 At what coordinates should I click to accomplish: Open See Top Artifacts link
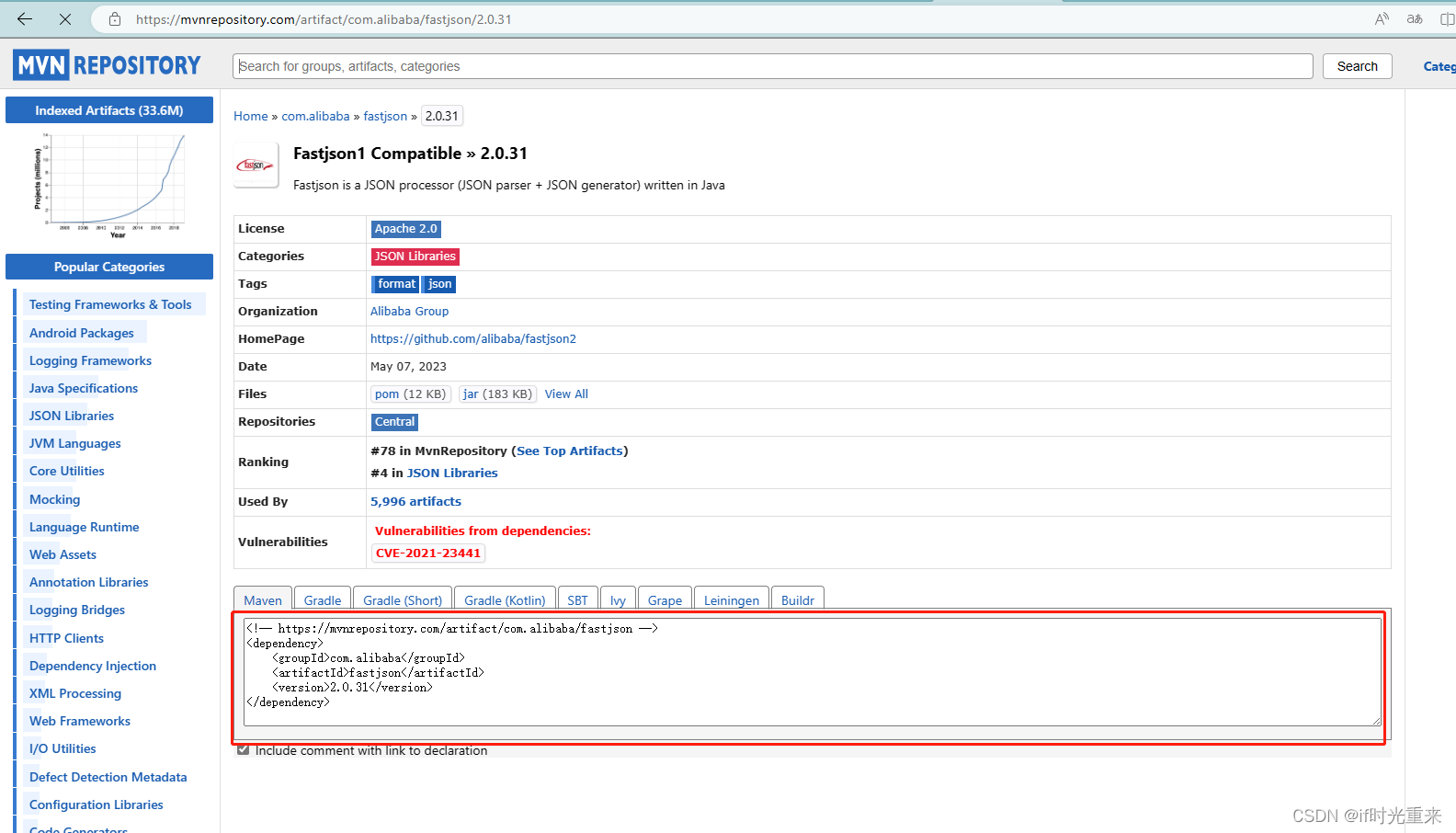[x=570, y=451]
